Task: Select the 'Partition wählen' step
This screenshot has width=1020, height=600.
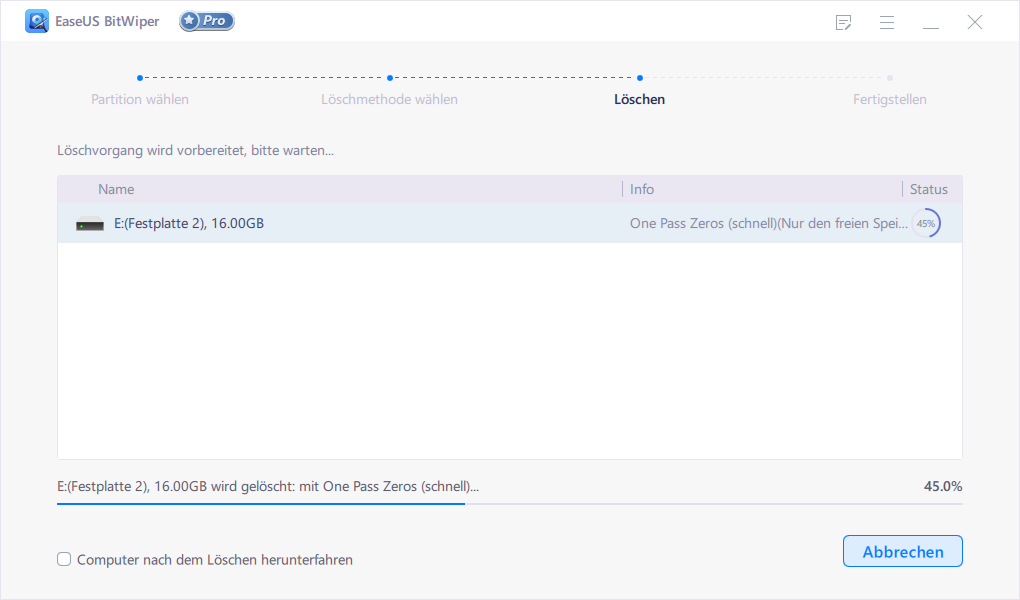Action: pyautogui.click(x=140, y=99)
